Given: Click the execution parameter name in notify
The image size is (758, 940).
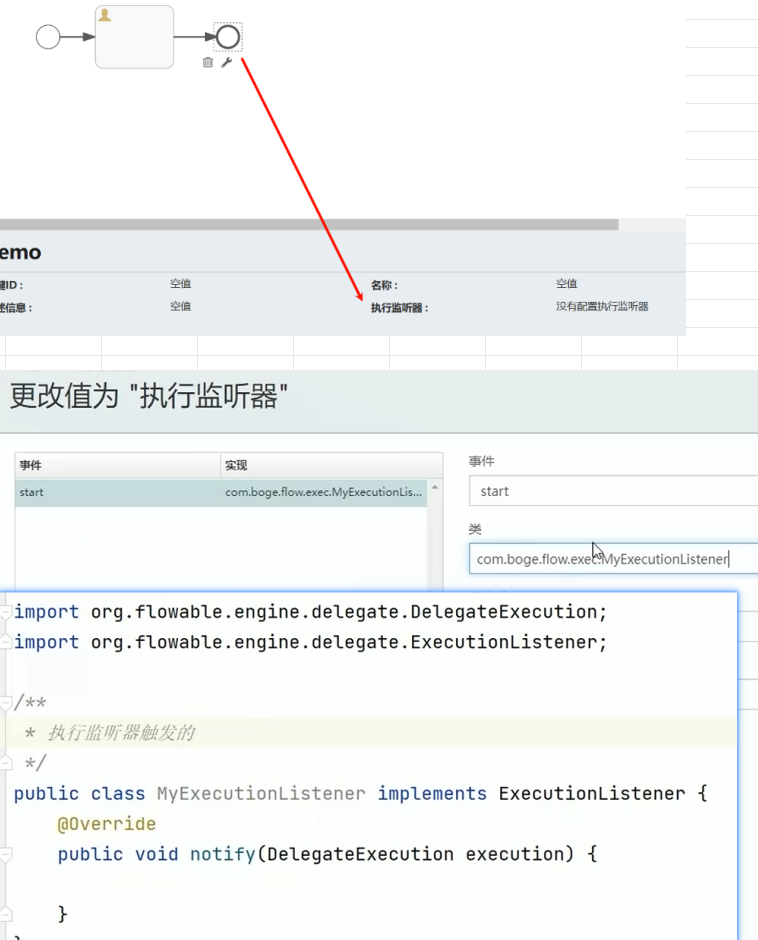Looking at the screenshot, I should click(515, 854).
